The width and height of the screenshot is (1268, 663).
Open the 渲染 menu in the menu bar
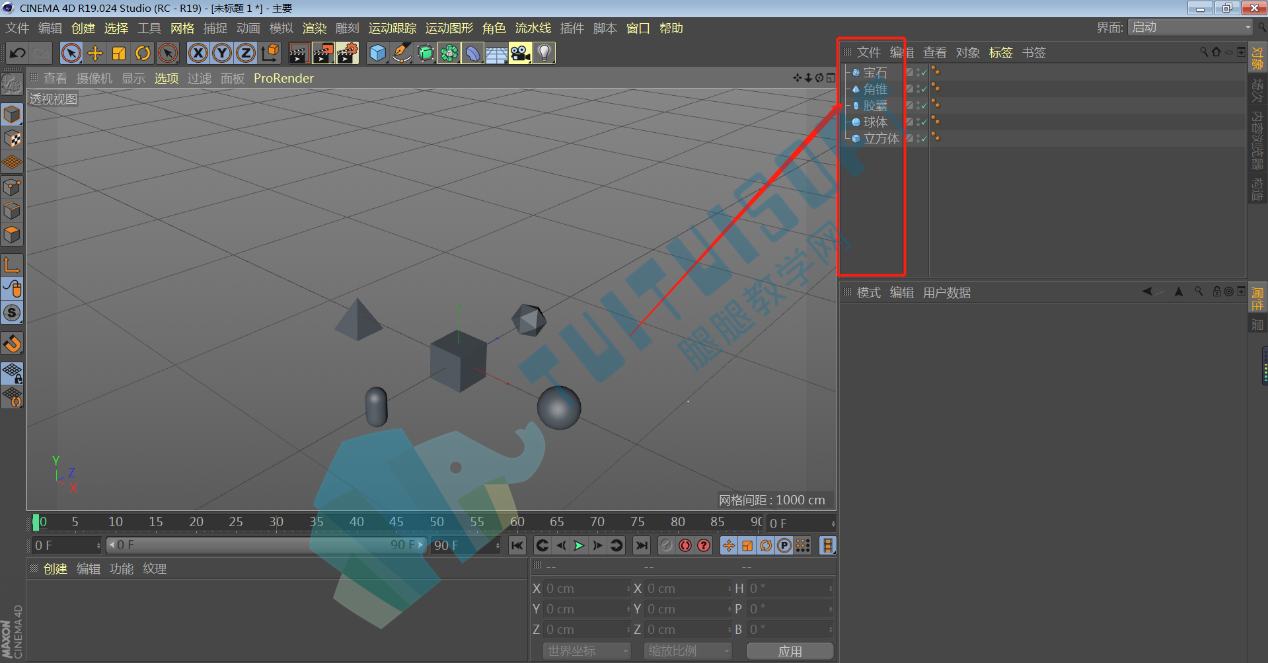315,28
